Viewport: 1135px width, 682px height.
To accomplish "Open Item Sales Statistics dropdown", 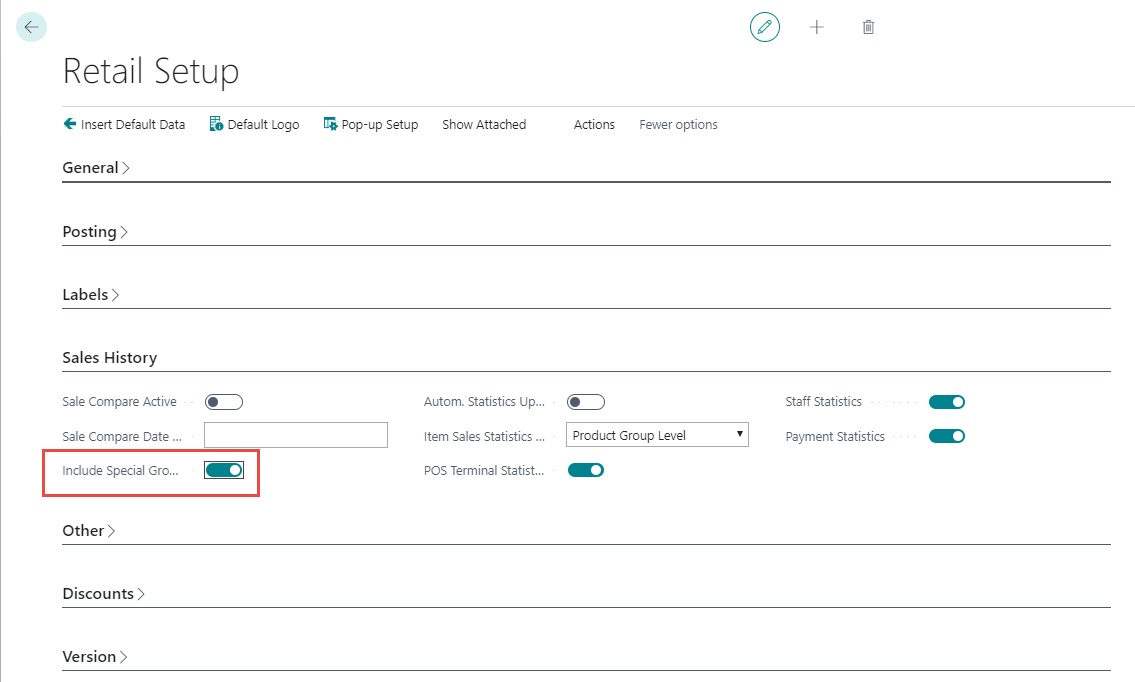I will [657, 435].
